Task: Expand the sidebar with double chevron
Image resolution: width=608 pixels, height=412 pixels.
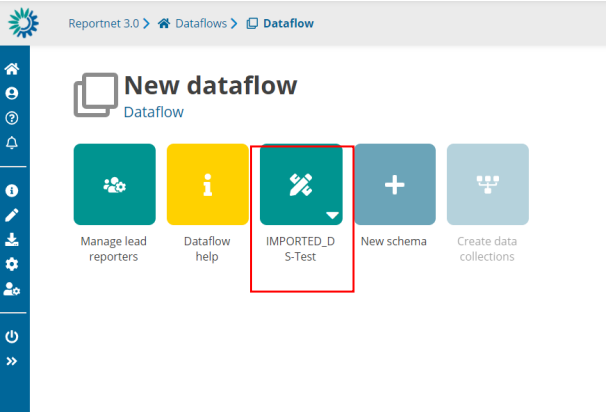Action: (12, 361)
